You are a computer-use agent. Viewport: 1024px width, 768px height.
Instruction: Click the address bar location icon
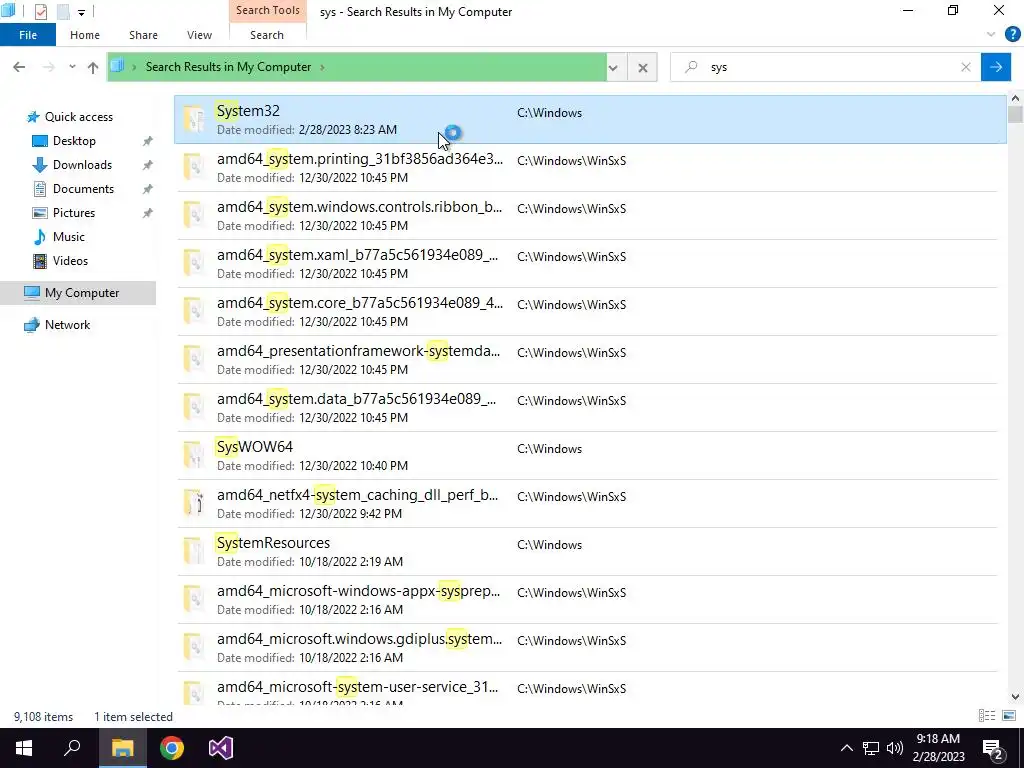pos(118,66)
